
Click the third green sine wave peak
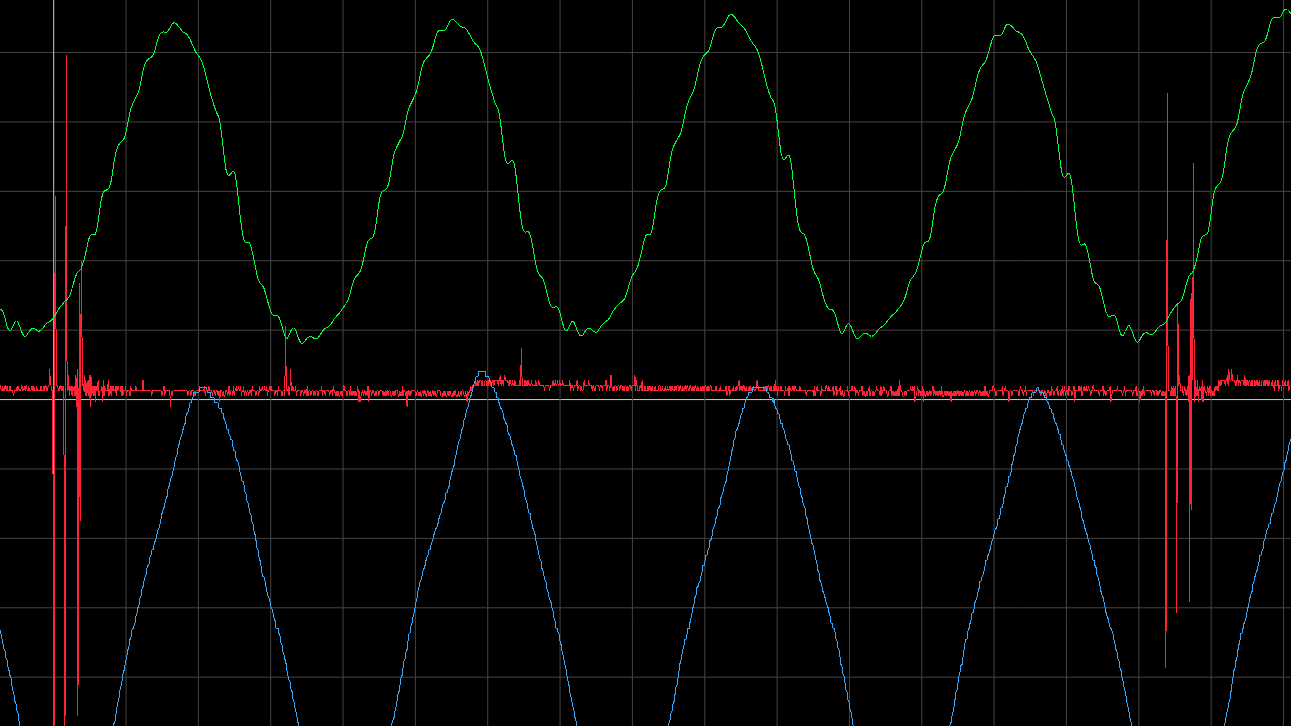(735, 17)
